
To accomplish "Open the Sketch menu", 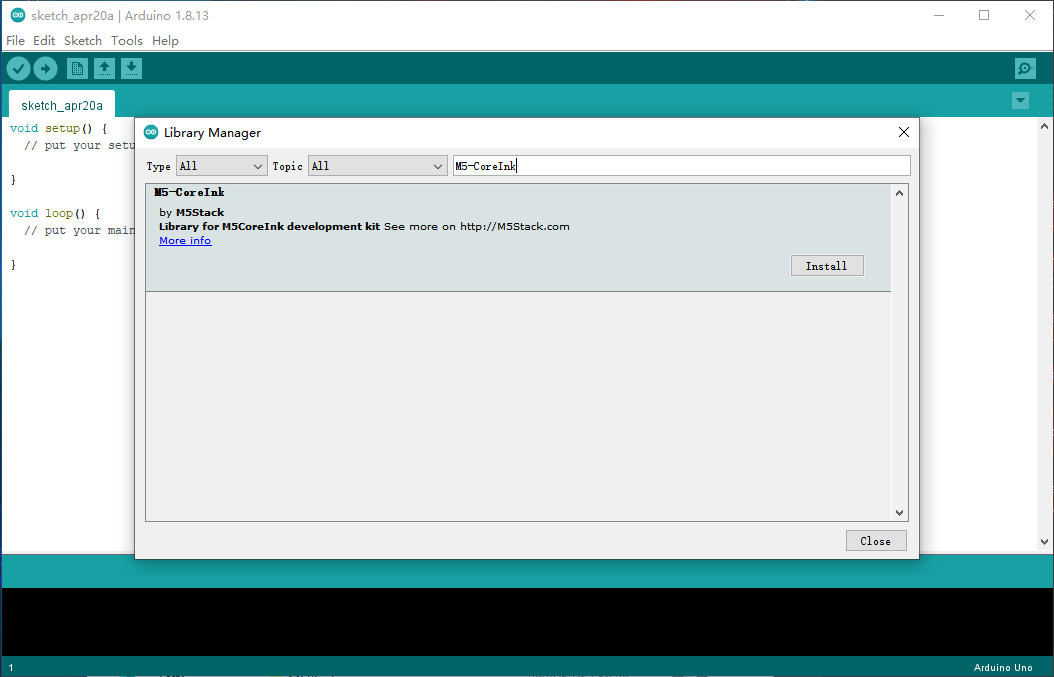I will coord(83,40).
